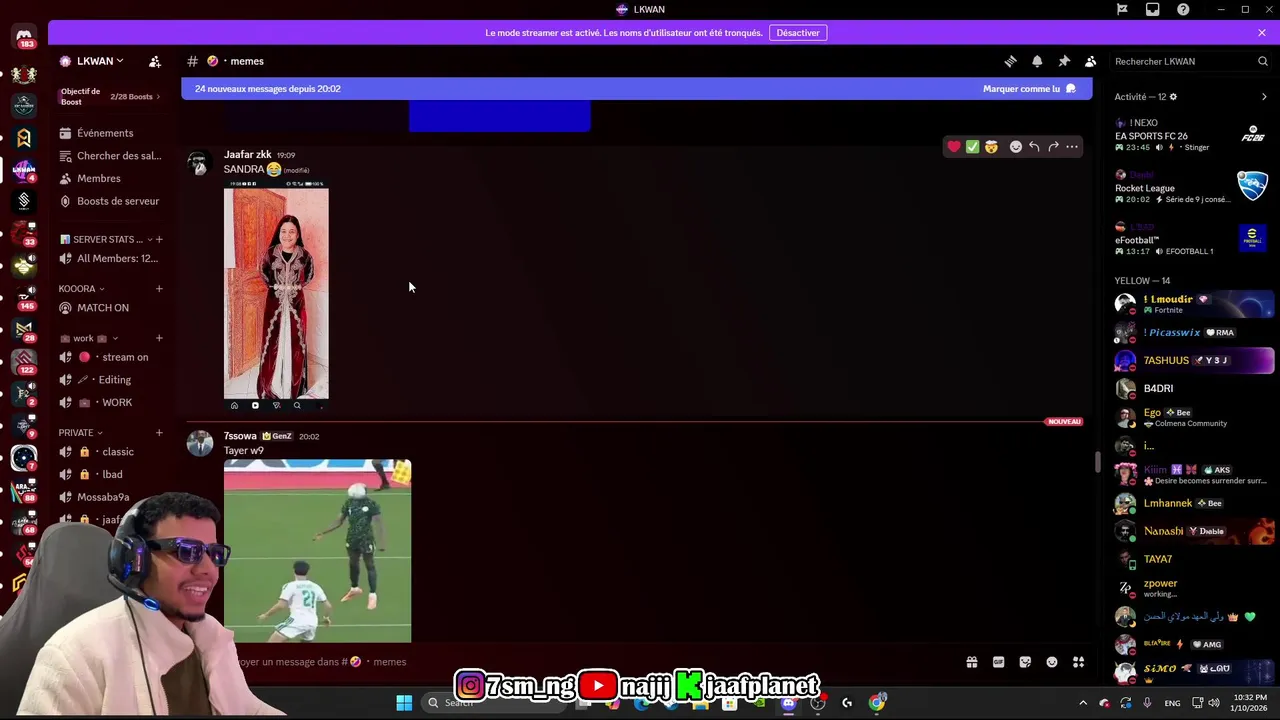1280x720 pixels.
Task: Join WORK voice channel
Action: click(110, 402)
